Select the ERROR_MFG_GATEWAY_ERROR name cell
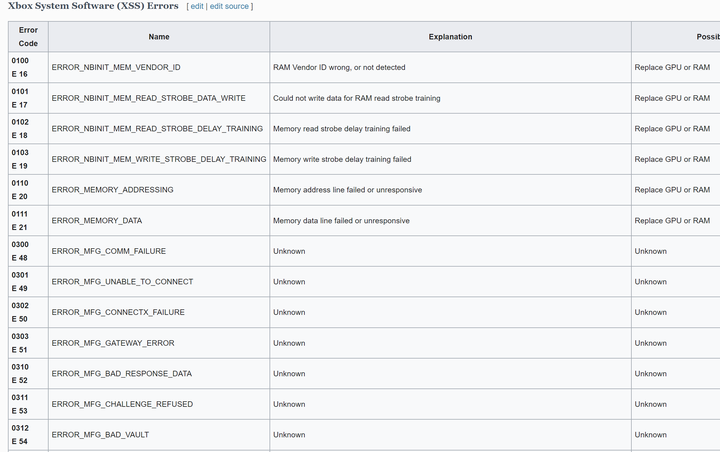Screen dimensions: 720x452 113,343
